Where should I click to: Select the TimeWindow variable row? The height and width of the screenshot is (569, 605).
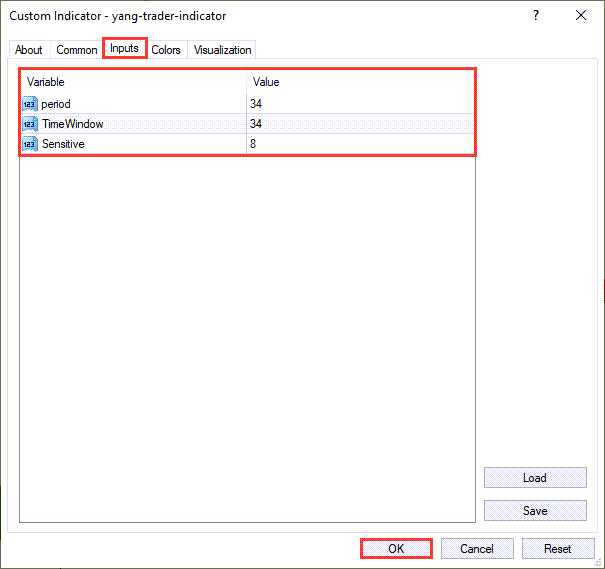click(72, 124)
